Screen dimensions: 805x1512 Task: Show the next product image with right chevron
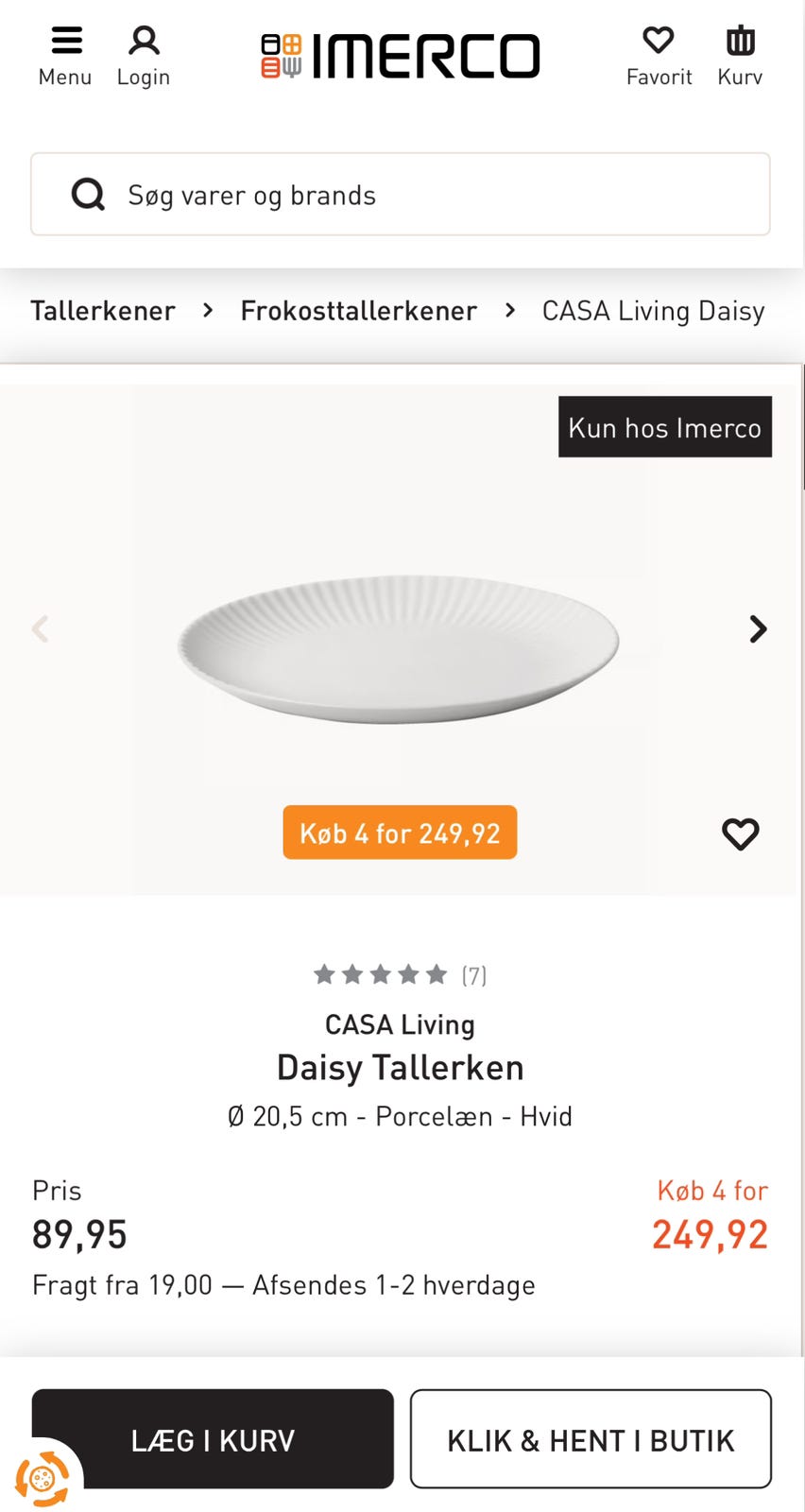(758, 628)
